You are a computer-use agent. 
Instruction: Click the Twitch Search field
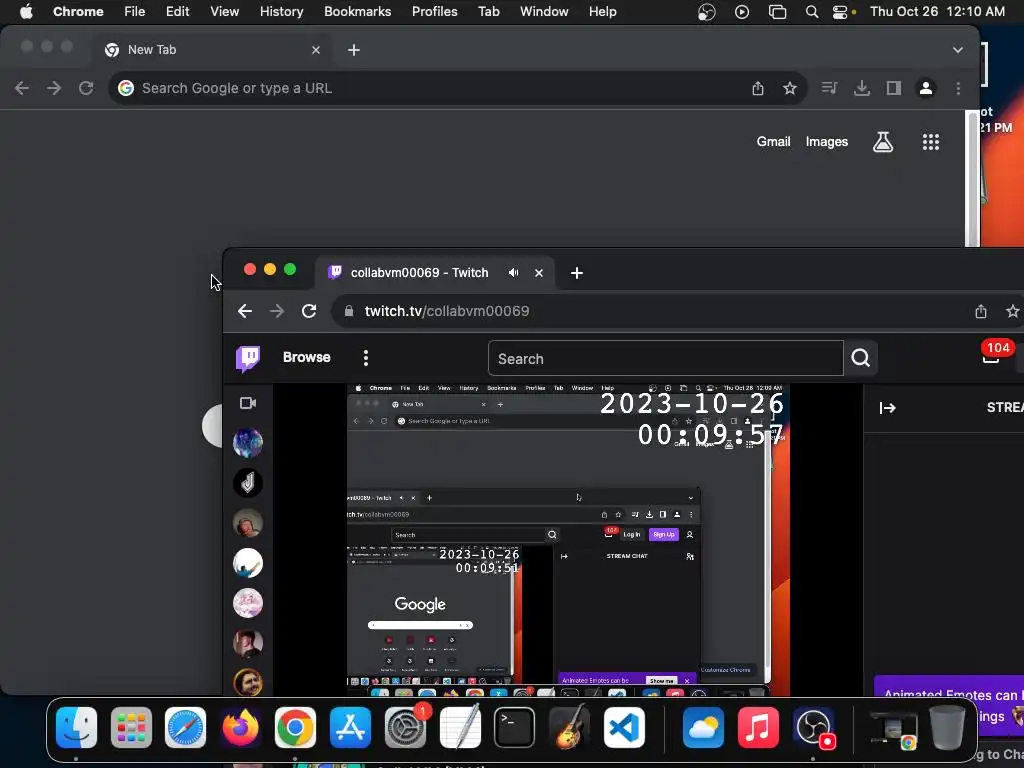[x=665, y=359]
